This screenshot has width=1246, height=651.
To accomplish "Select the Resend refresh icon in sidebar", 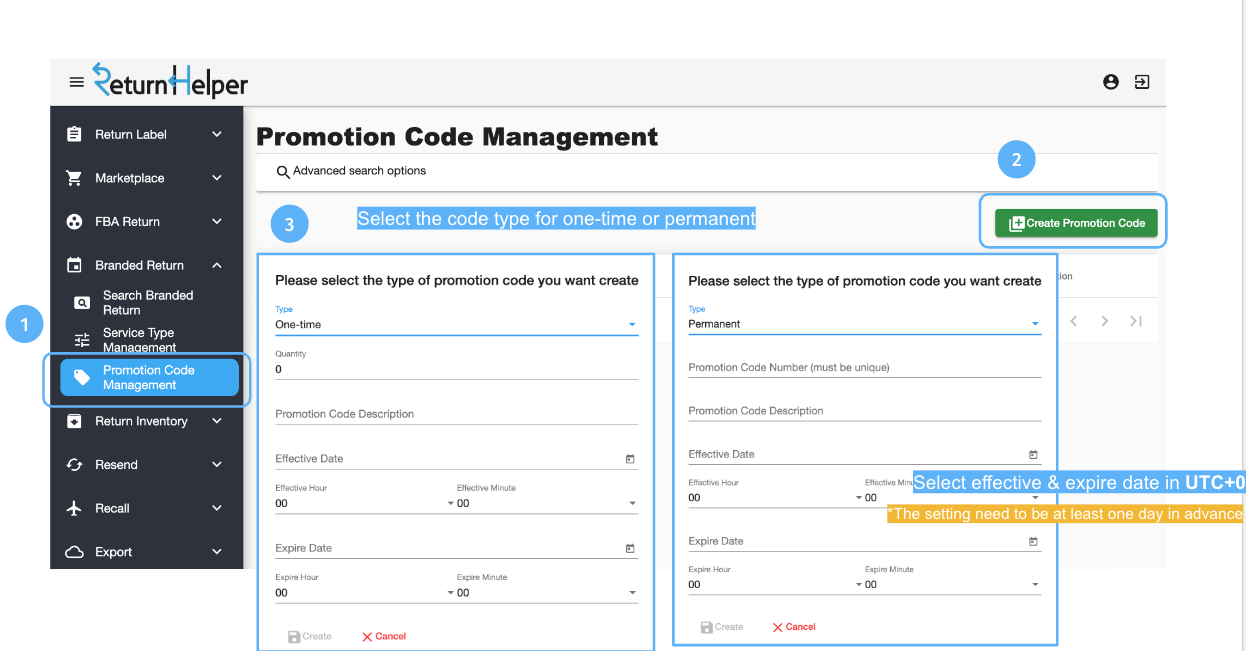I will tap(74, 464).
